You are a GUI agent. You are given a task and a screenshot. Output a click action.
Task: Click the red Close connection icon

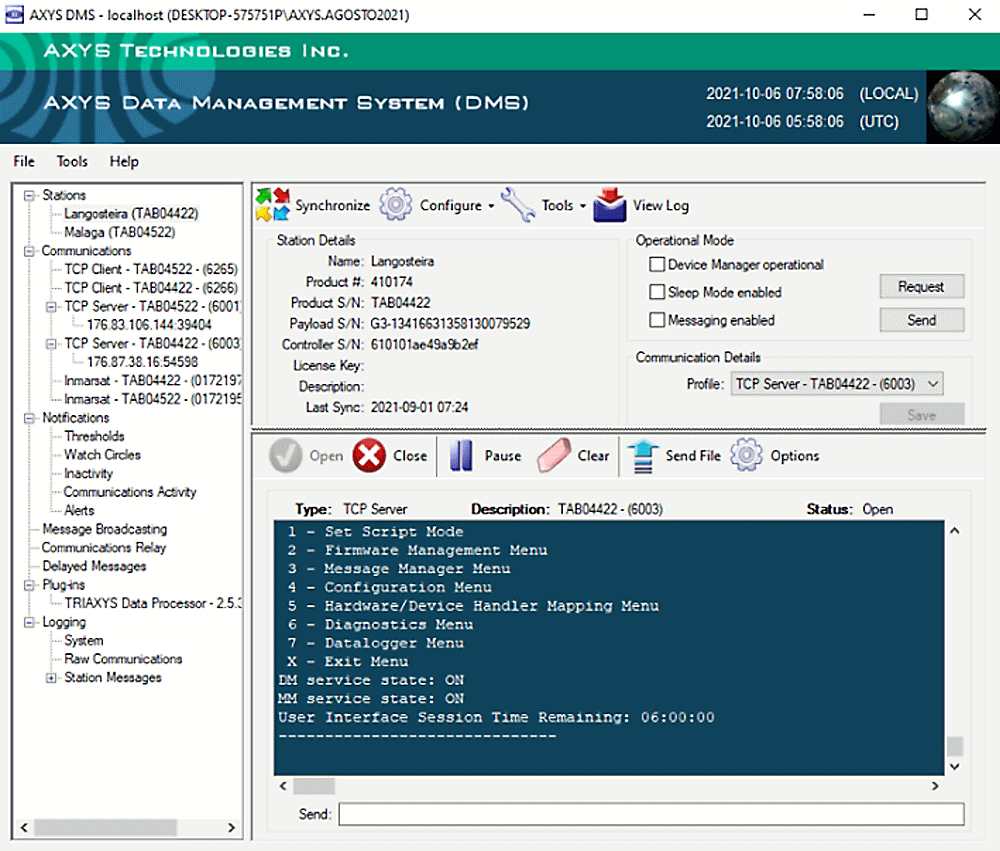[369, 456]
